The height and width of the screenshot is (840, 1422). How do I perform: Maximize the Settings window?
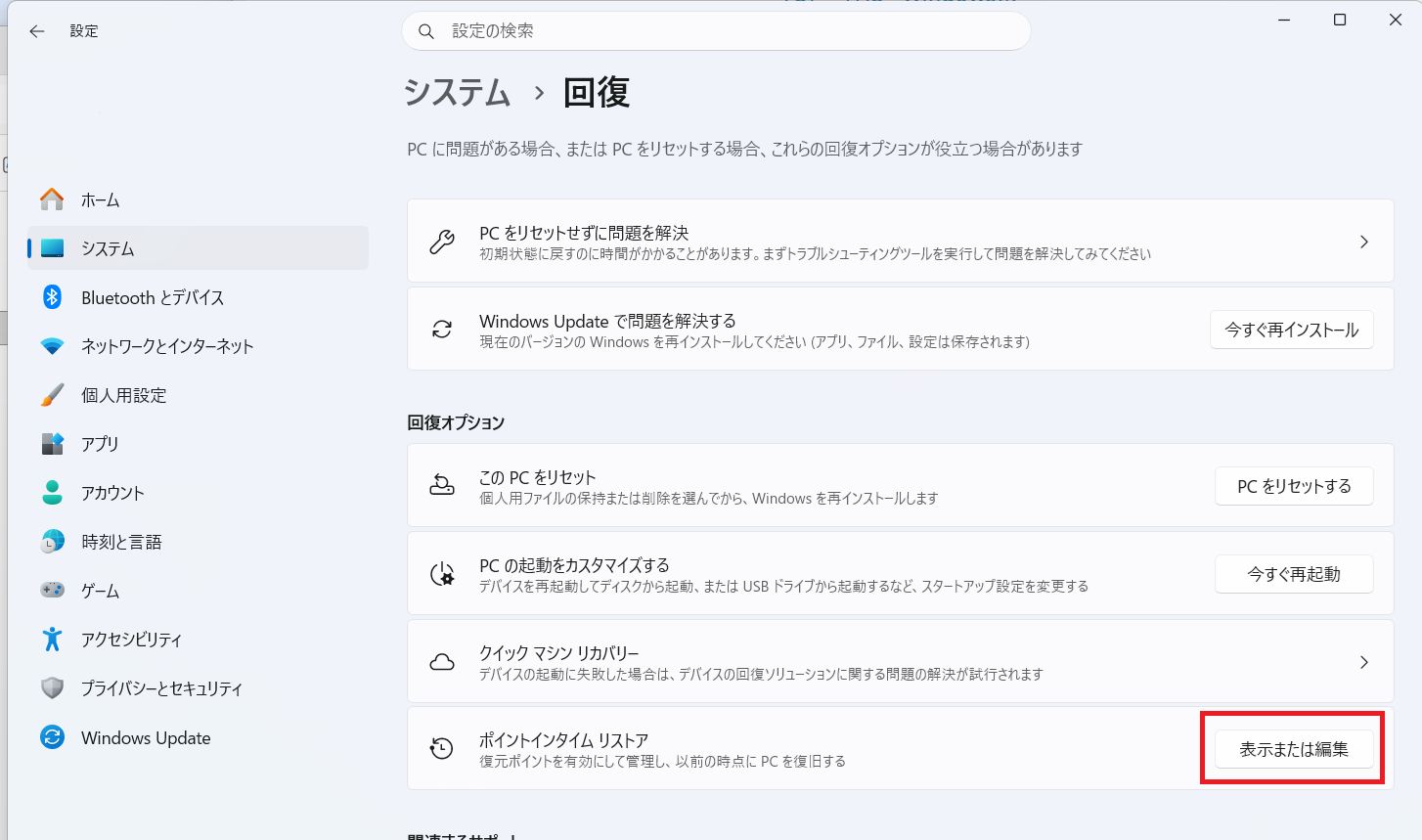tap(1340, 20)
